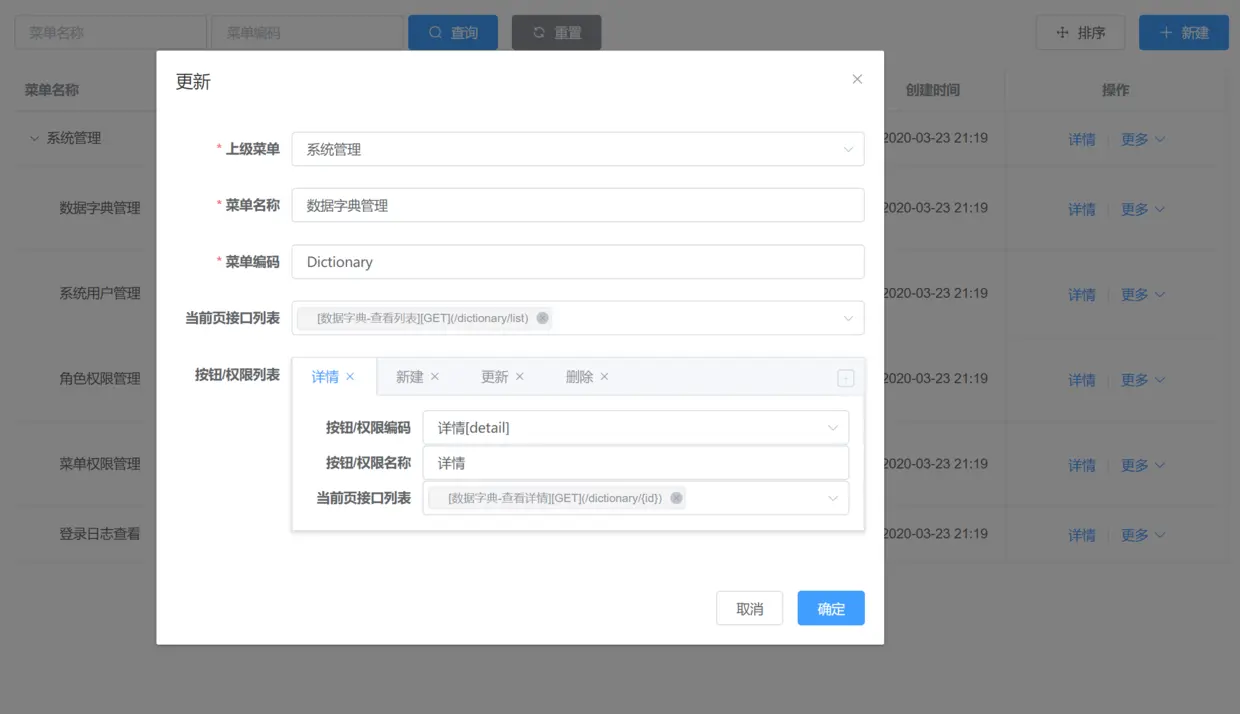Screen dimensions: 1240x714
Task: Select the 数据字典管理 table row text
Action: pos(100,208)
